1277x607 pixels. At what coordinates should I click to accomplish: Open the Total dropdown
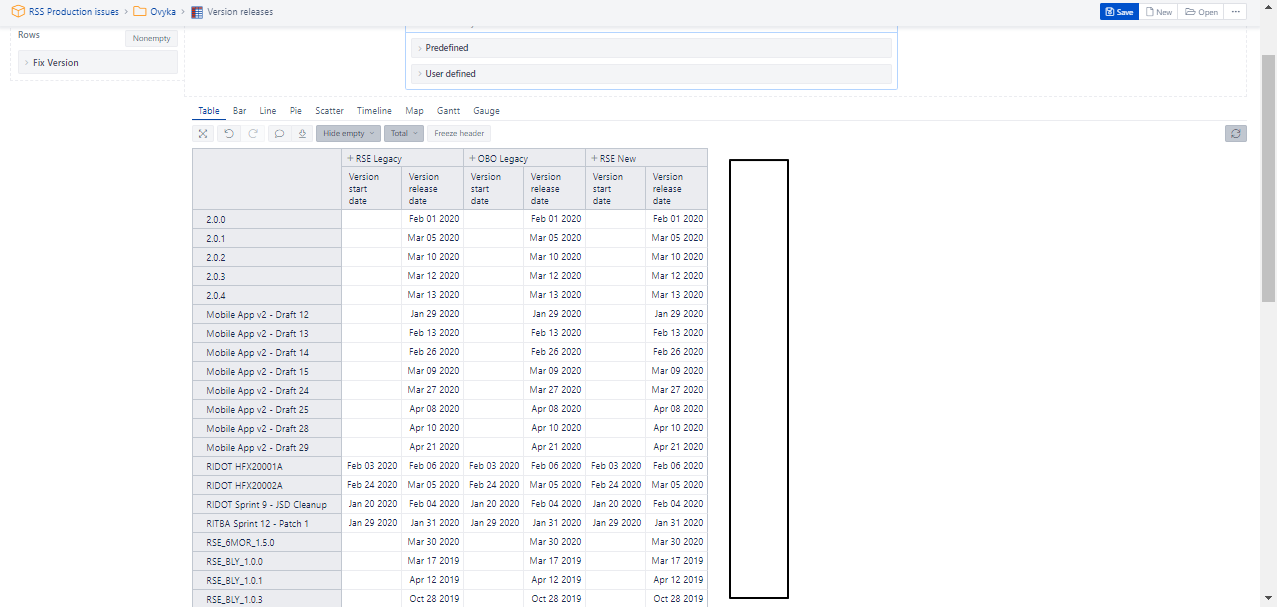pos(404,133)
